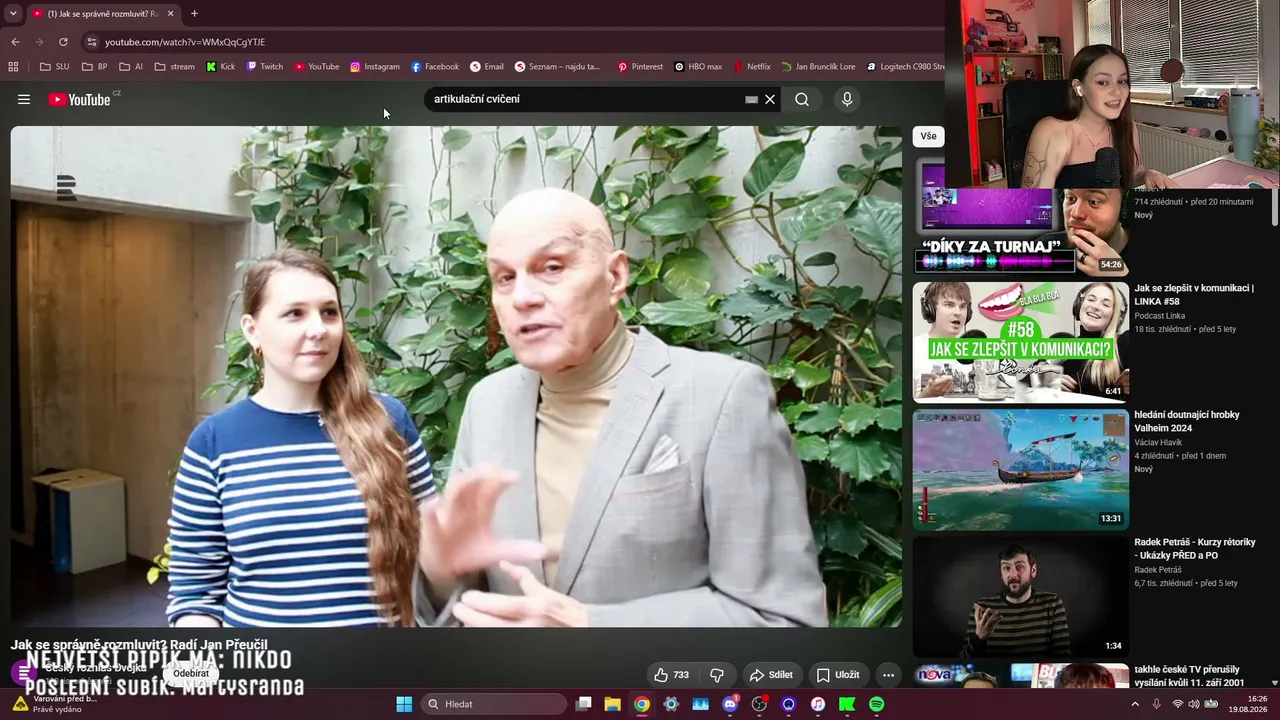The height and width of the screenshot is (720, 1280).
Task: Click the main video player
Action: 456,376
